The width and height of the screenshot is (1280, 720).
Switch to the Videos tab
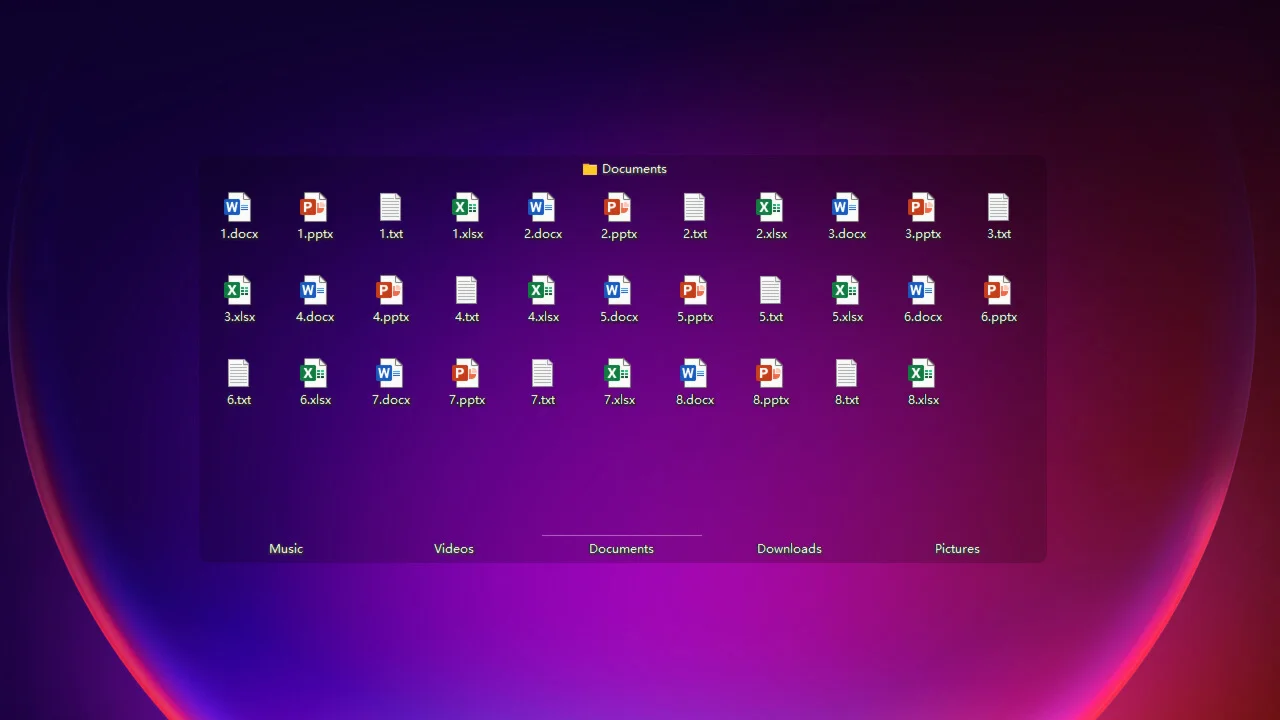click(x=454, y=548)
